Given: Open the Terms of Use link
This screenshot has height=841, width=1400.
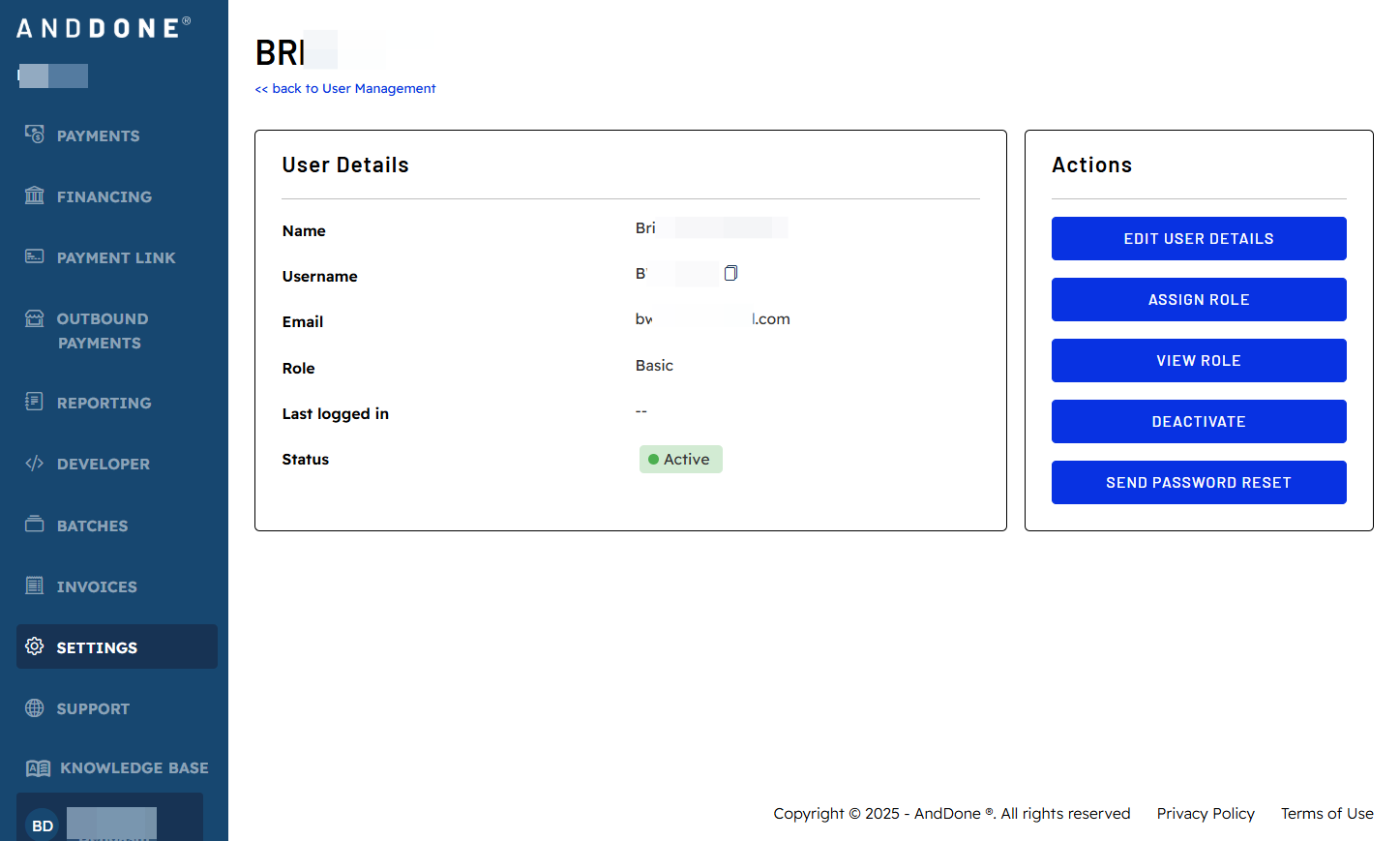Looking at the screenshot, I should [1326, 813].
